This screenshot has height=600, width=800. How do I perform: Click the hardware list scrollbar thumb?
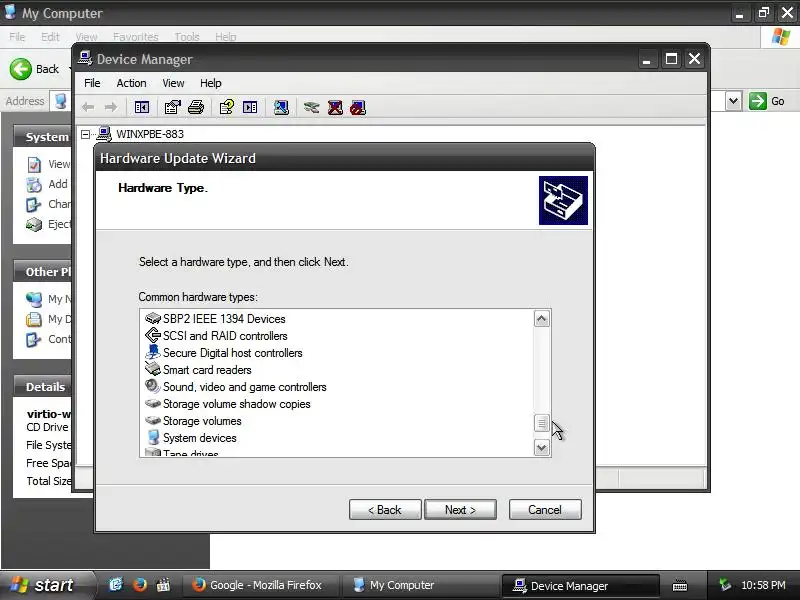coord(542,423)
